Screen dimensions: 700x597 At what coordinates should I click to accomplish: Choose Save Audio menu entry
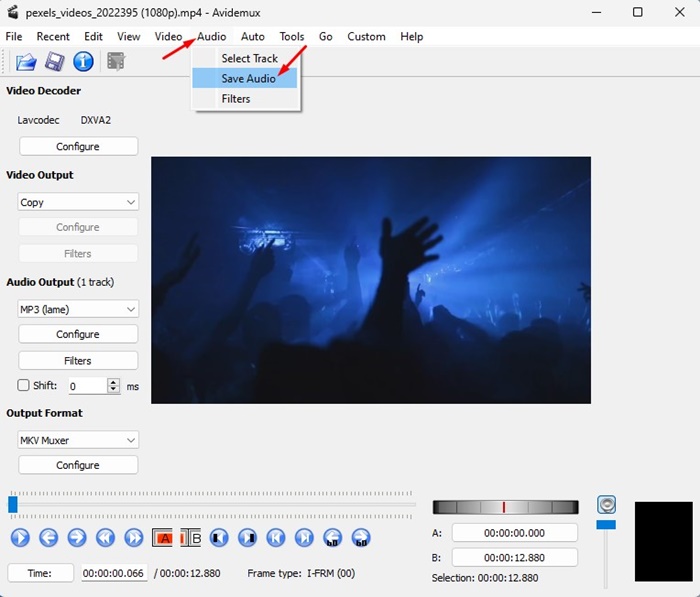point(245,79)
